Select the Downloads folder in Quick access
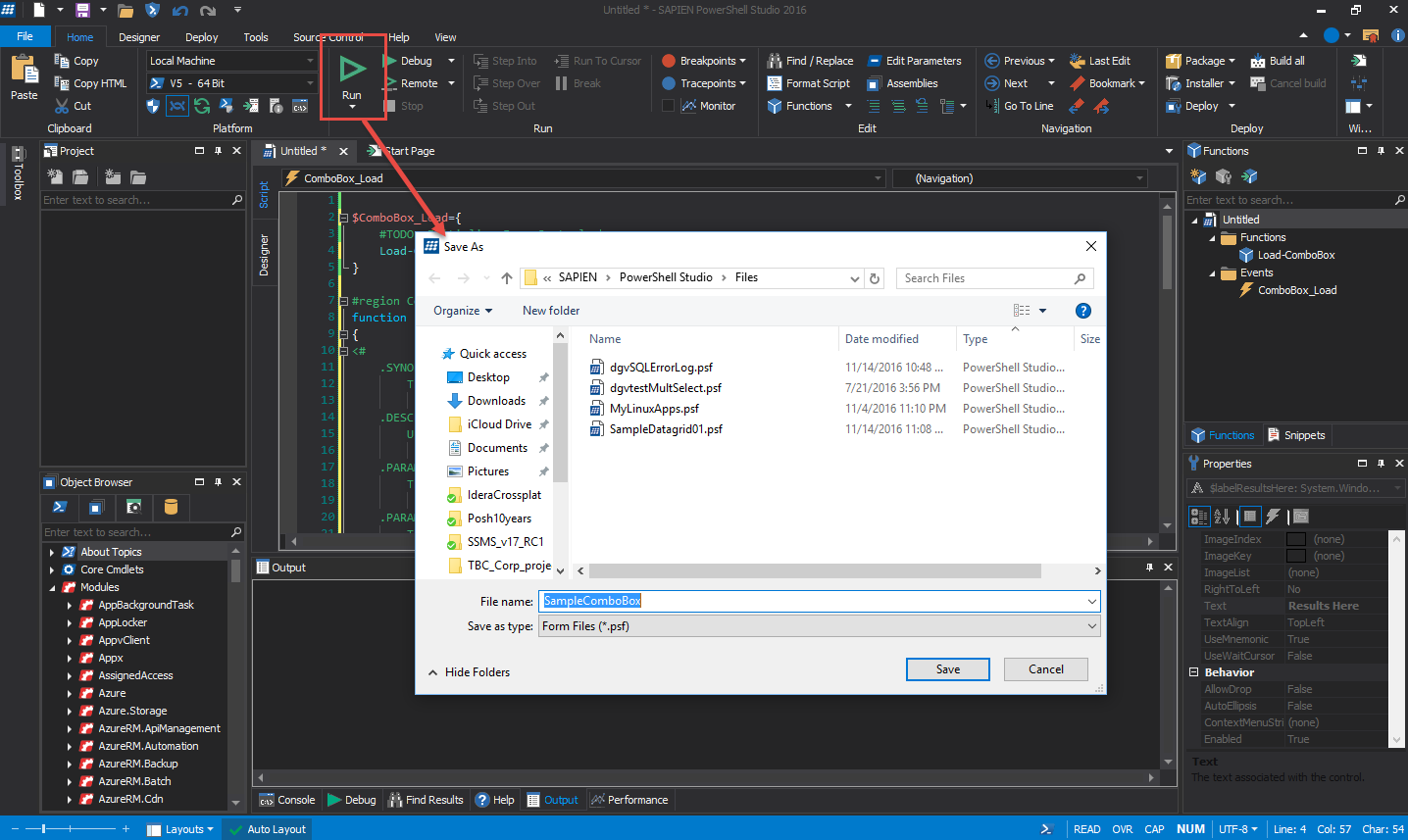Screen dimensions: 1408x840 tap(496, 401)
